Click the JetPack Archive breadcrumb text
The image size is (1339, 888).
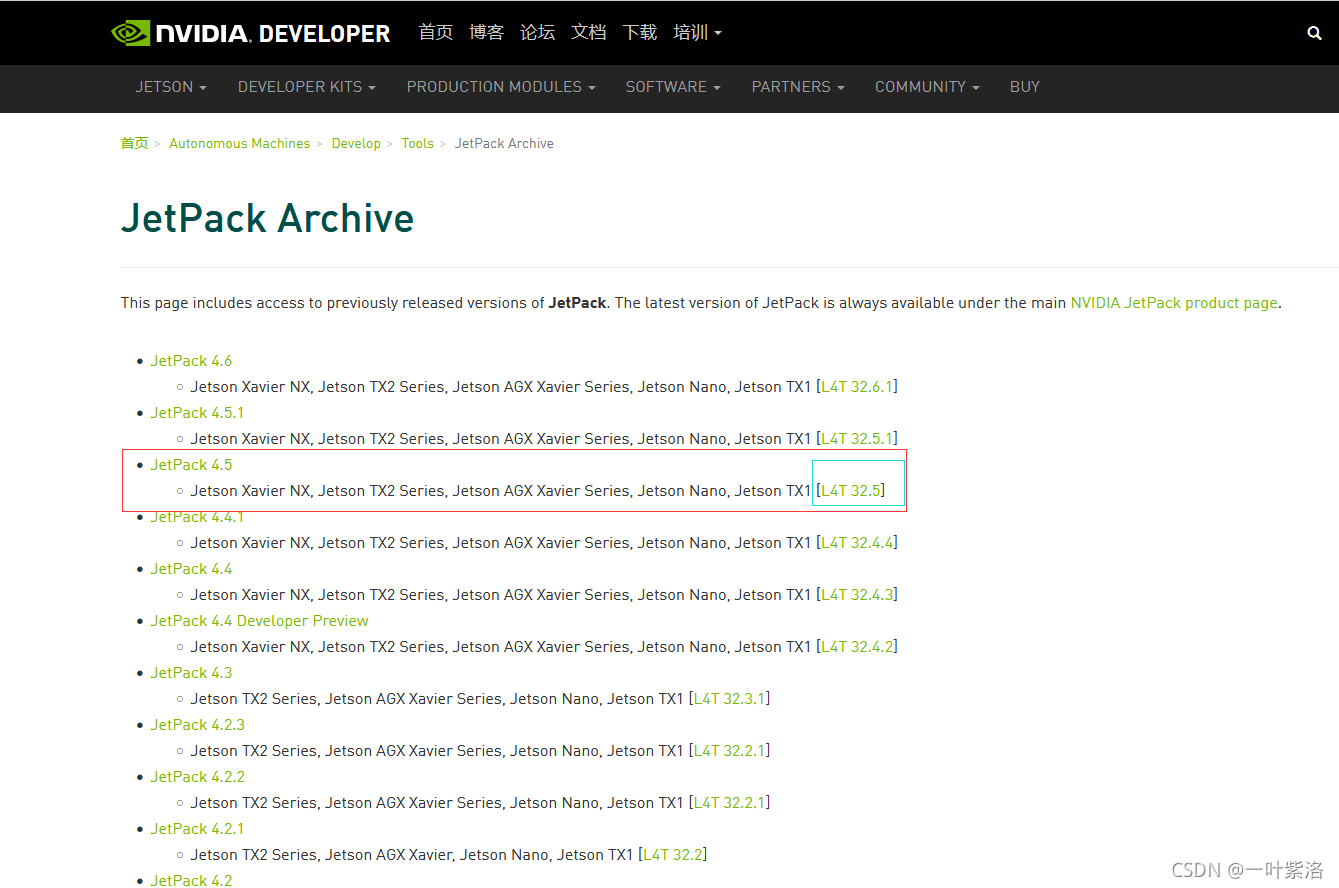coord(504,144)
